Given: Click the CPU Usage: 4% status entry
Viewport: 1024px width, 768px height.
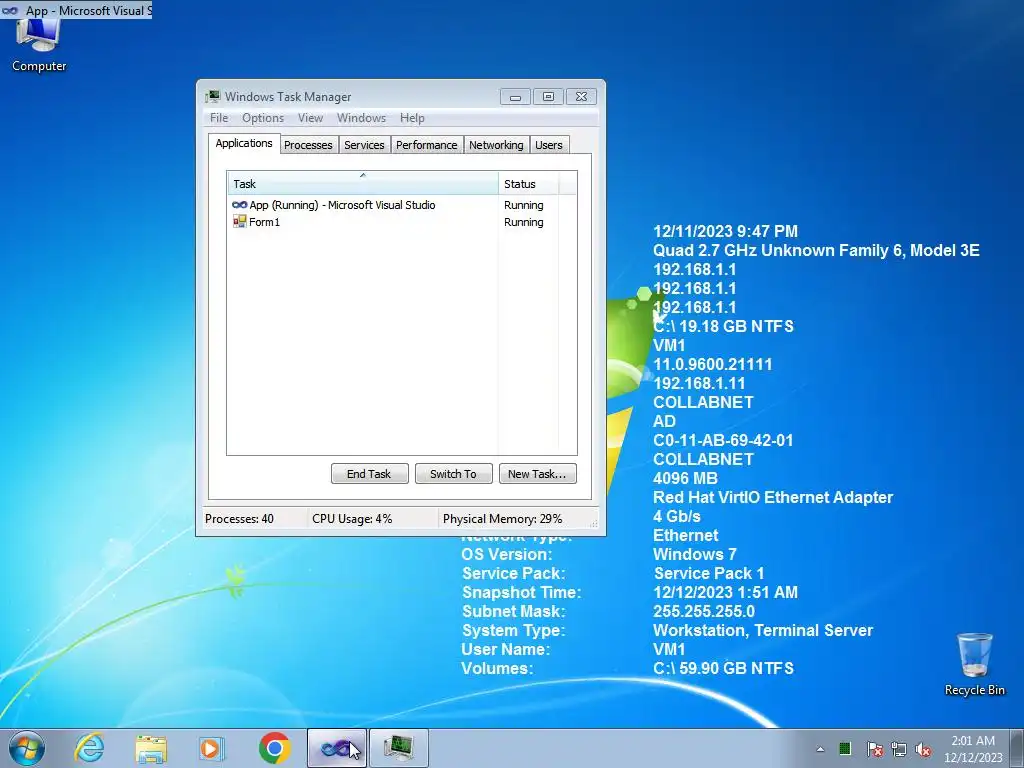Looking at the screenshot, I should (352, 519).
